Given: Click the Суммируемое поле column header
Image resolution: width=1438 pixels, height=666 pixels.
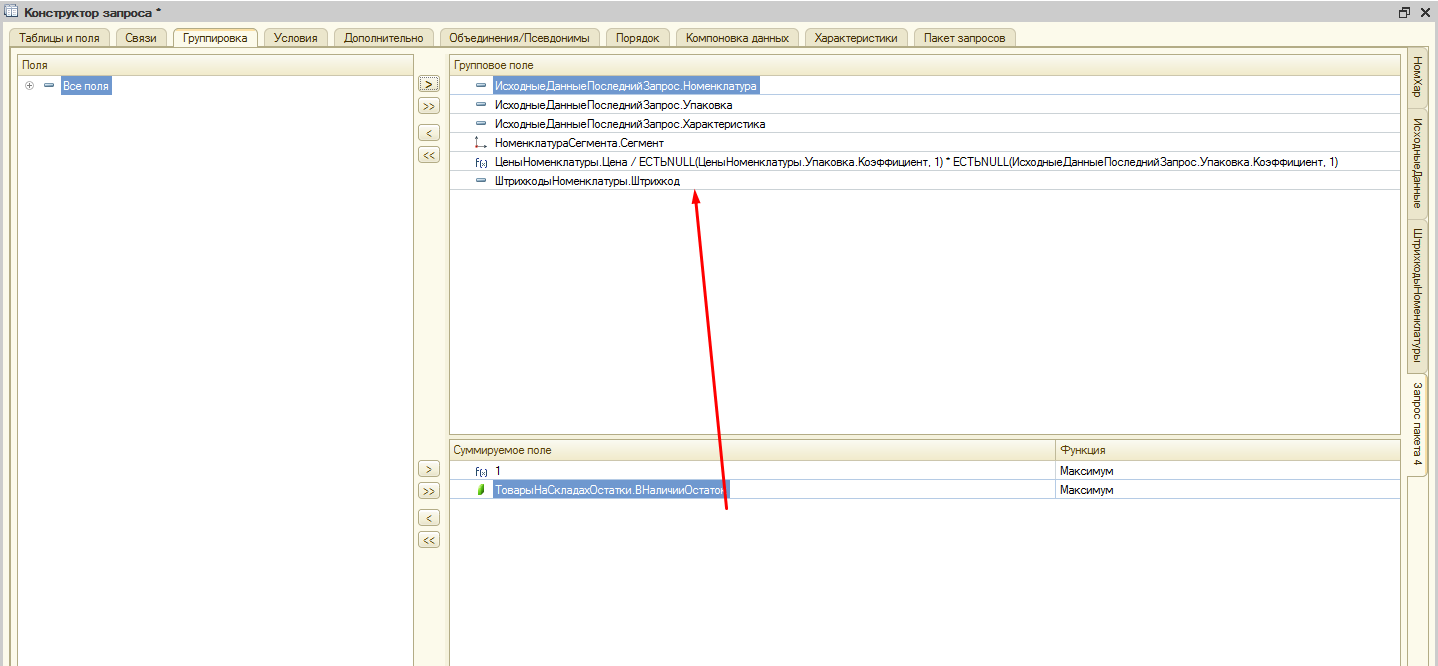Looking at the screenshot, I should pyautogui.click(x=753, y=450).
